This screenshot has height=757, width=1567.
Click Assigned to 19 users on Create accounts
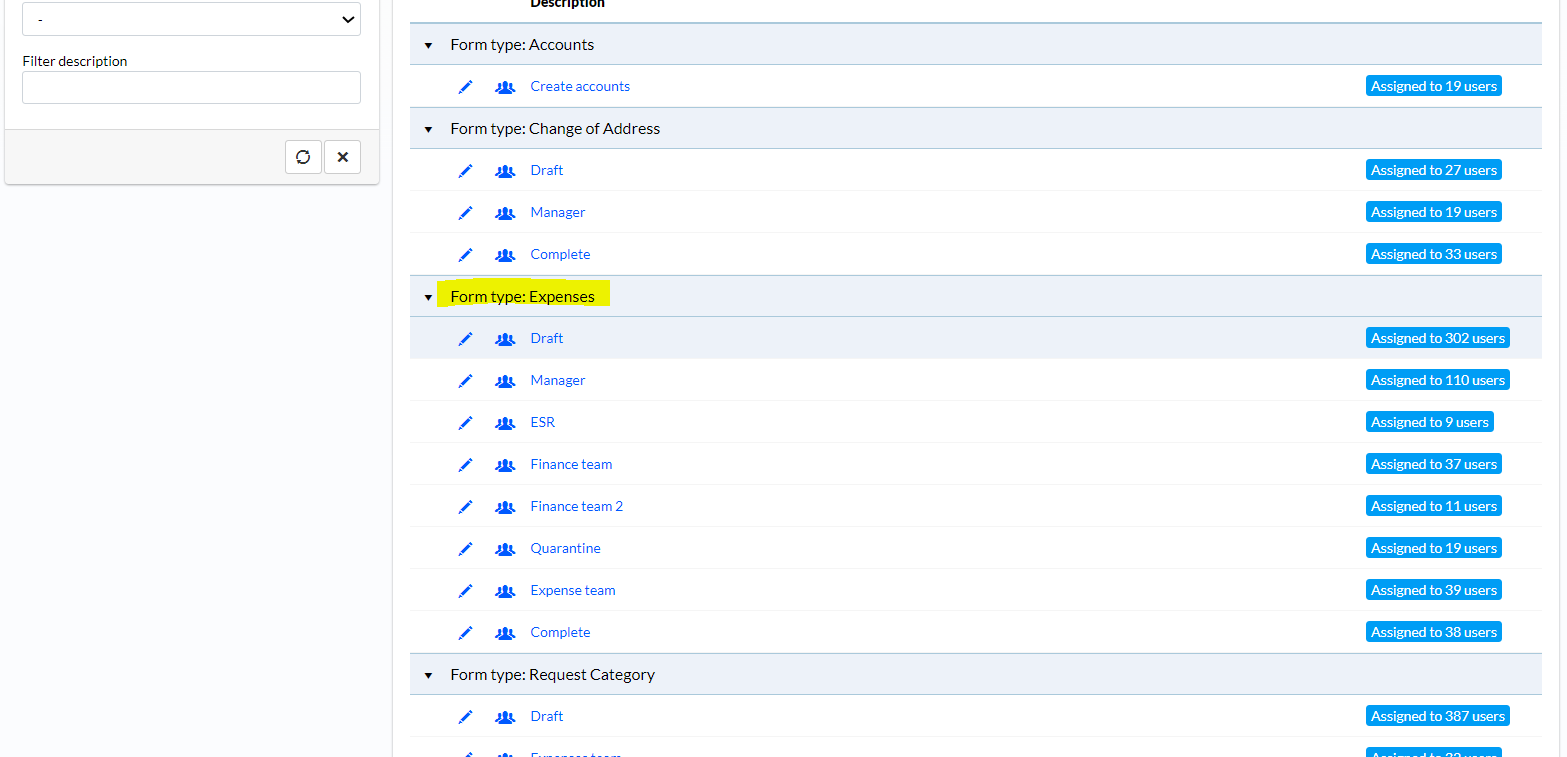pos(1434,86)
